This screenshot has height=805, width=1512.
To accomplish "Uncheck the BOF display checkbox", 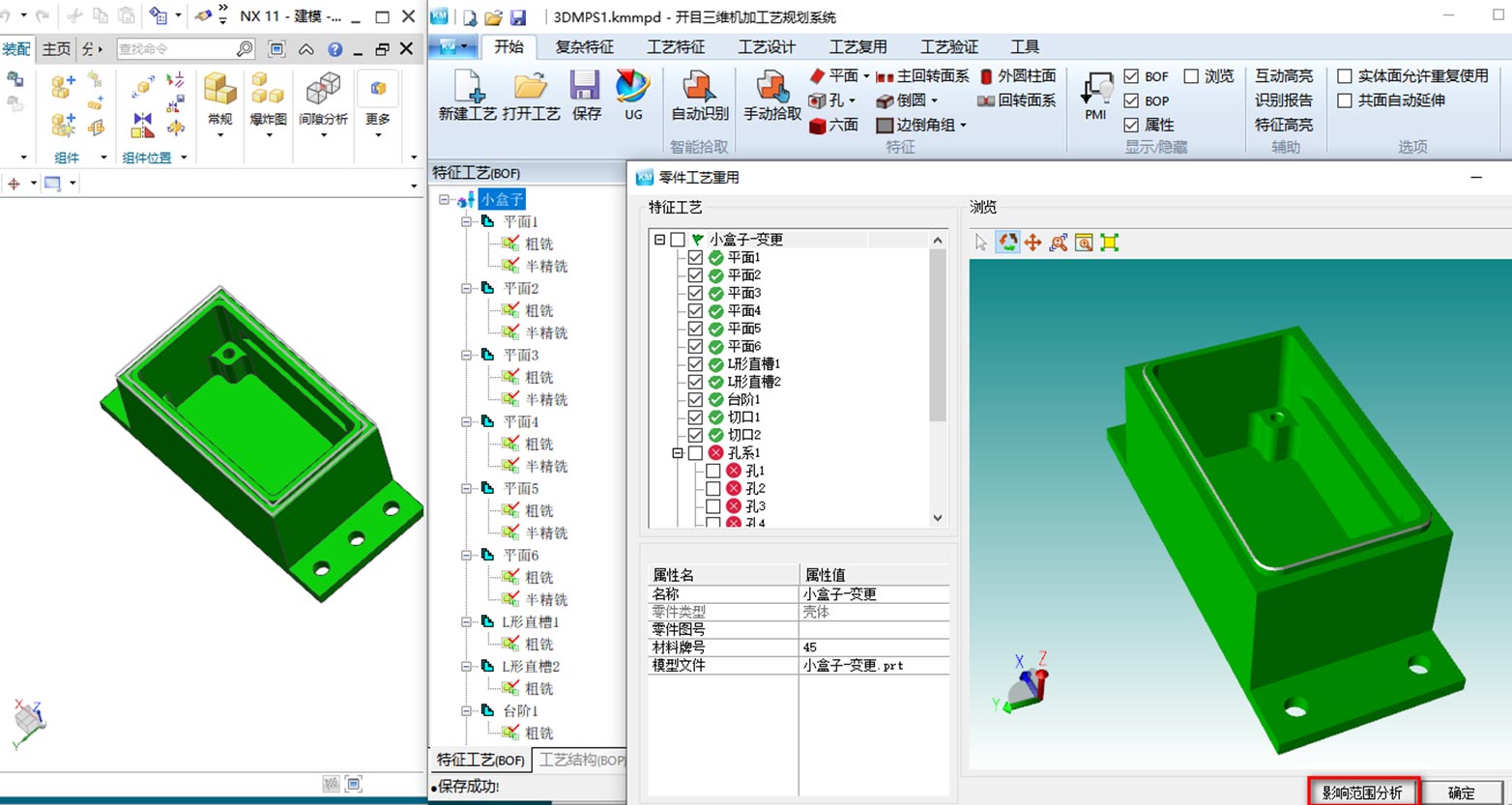I will click(1131, 76).
